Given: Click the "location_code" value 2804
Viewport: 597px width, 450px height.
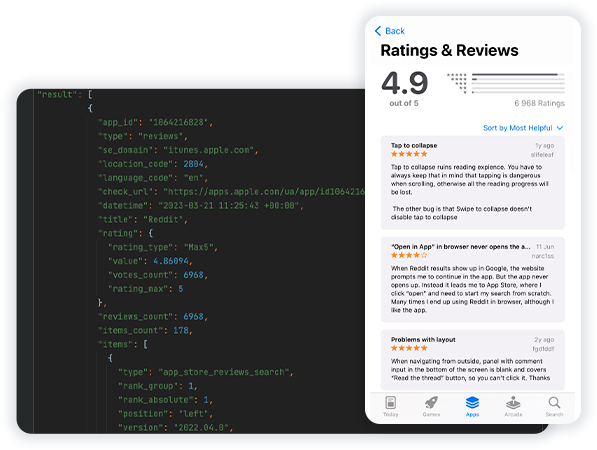Looking at the screenshot, I should click(x=193, y=164).
